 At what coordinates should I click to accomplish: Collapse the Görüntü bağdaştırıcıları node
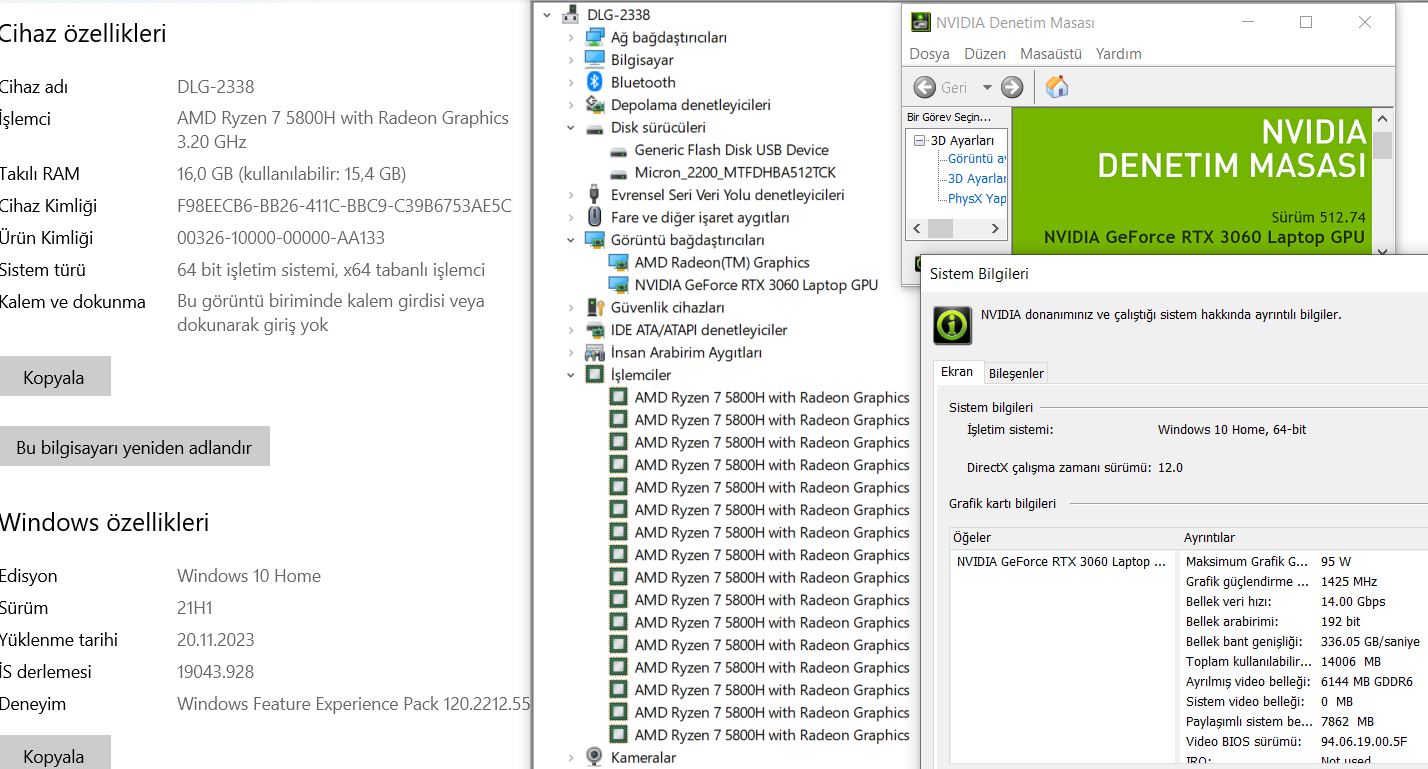tap(571, 240)
